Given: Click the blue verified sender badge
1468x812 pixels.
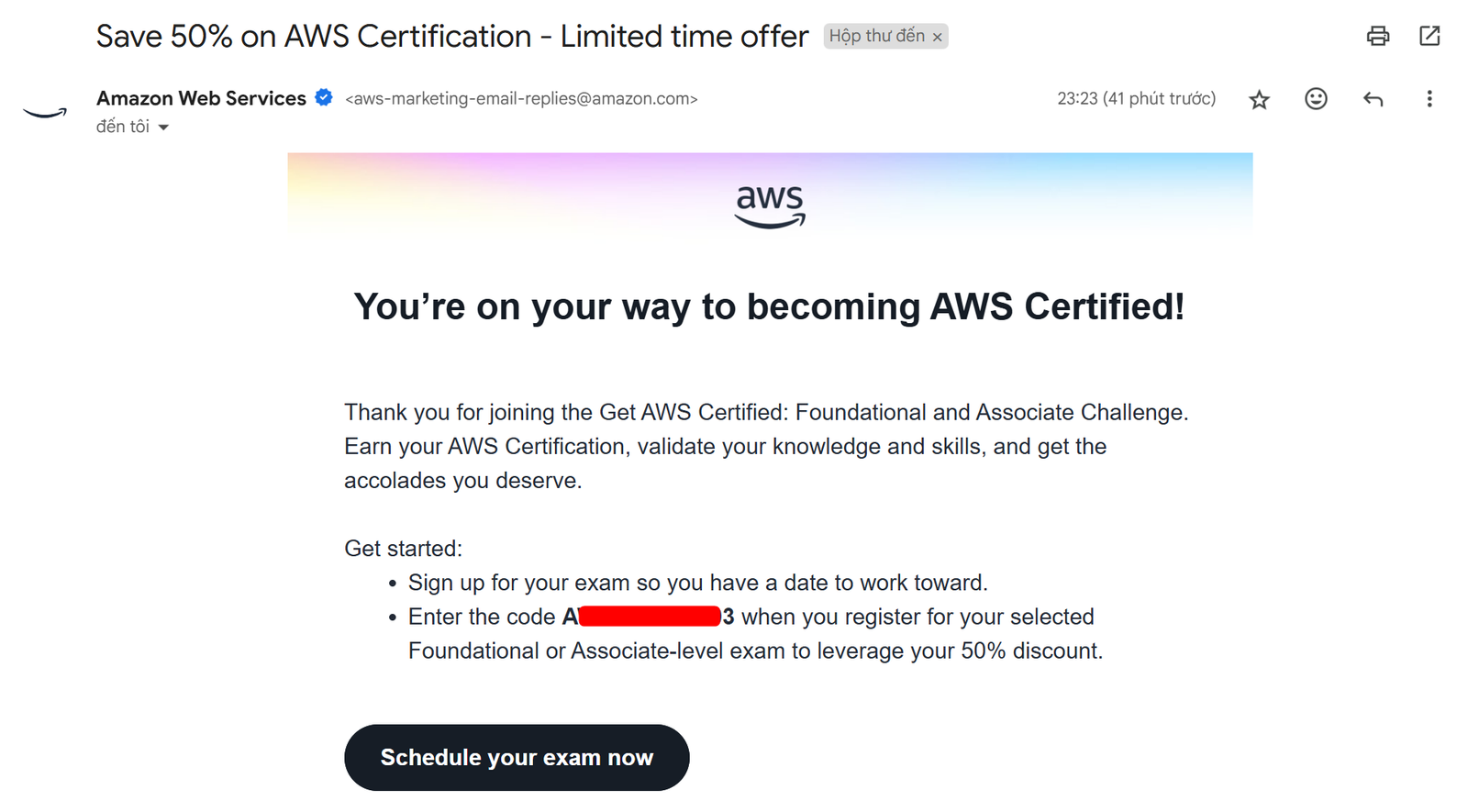Looking at the screenshot, I should coord(324,97).
